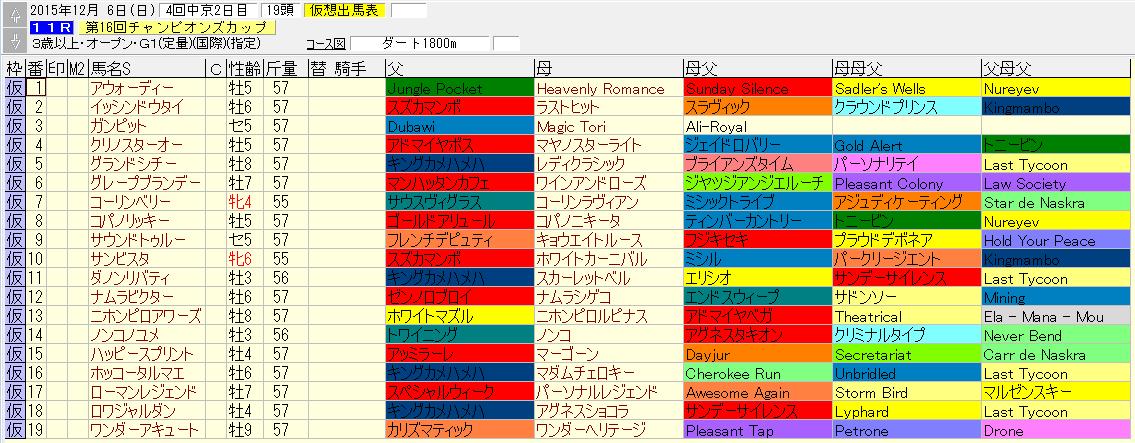Click the Never Bend cell

click(x=1055, y=335)
